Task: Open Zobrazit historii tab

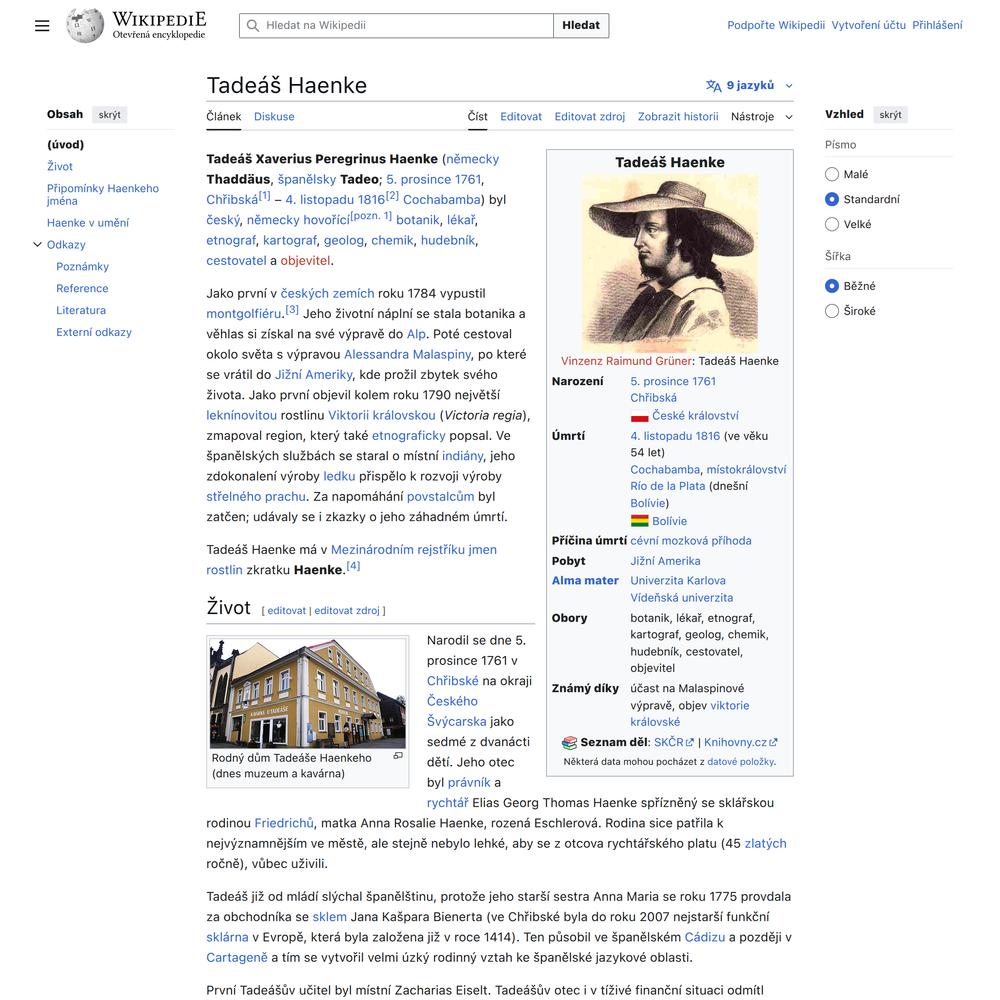Action: [x=678, y=117]
